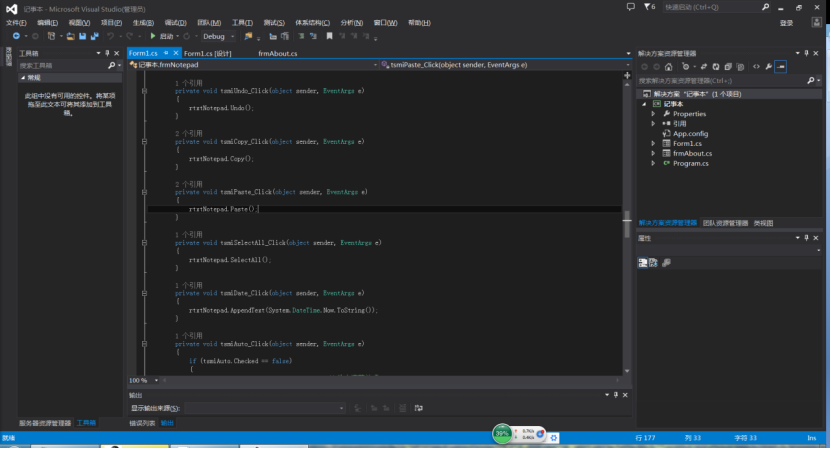Click the Alphabetical sort icon in Properties panel
831x449 pixels.
[653, 262]
